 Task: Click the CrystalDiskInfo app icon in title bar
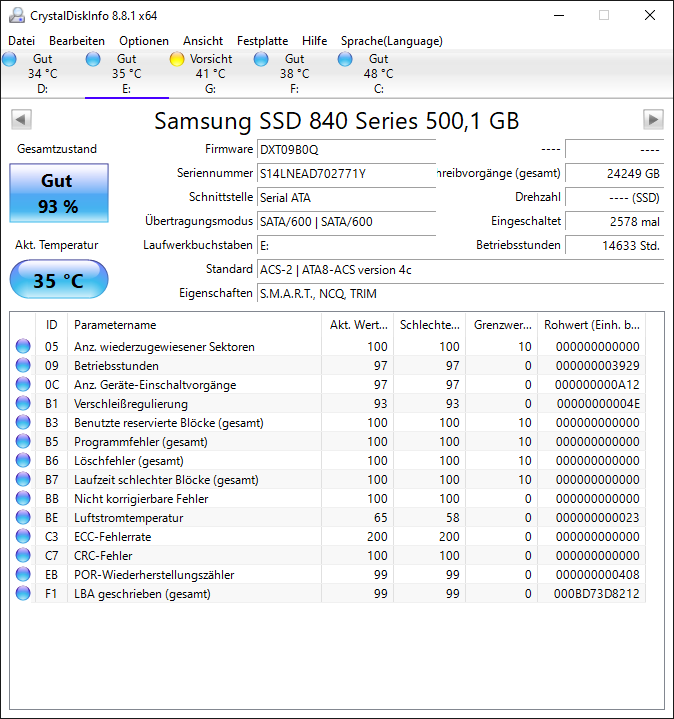click(17, 15)
